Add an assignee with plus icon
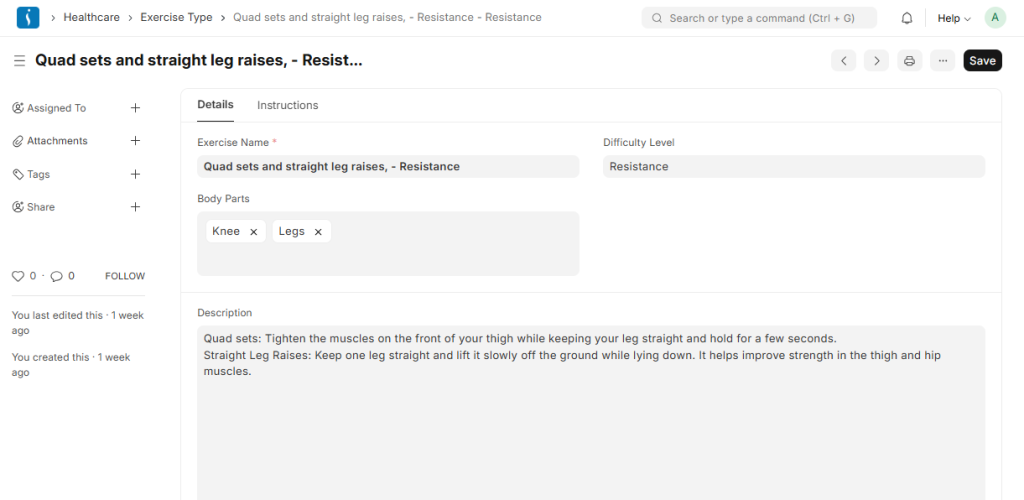 (x=136, y=108)
